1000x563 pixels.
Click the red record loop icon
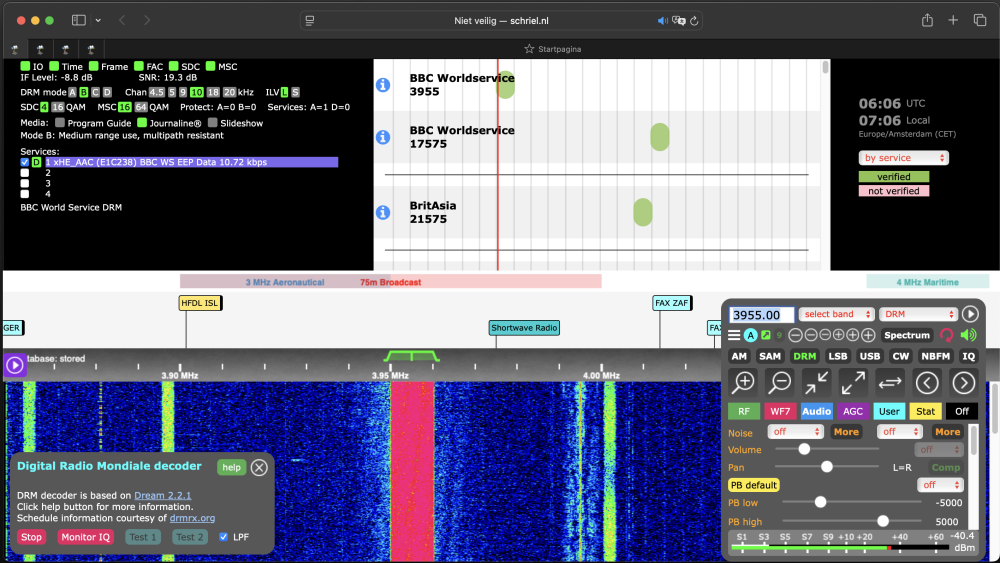(x=946, y=335)
